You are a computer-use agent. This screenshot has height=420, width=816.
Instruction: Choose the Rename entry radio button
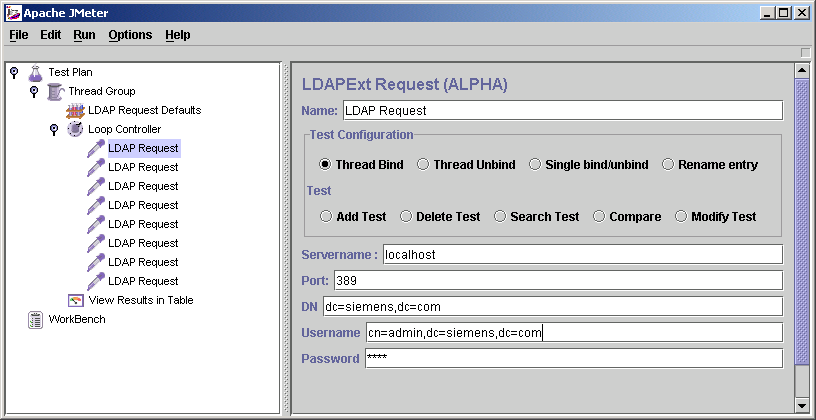pyautogui.click(x=668, y=164)
